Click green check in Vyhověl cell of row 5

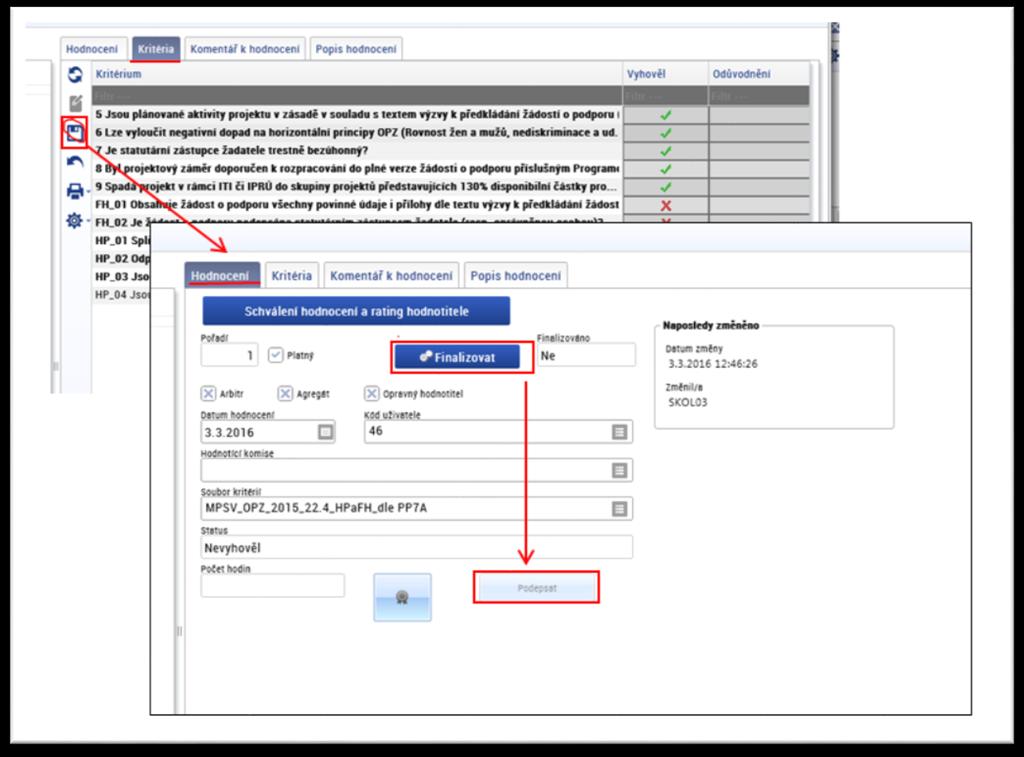(x=665, y=115)
